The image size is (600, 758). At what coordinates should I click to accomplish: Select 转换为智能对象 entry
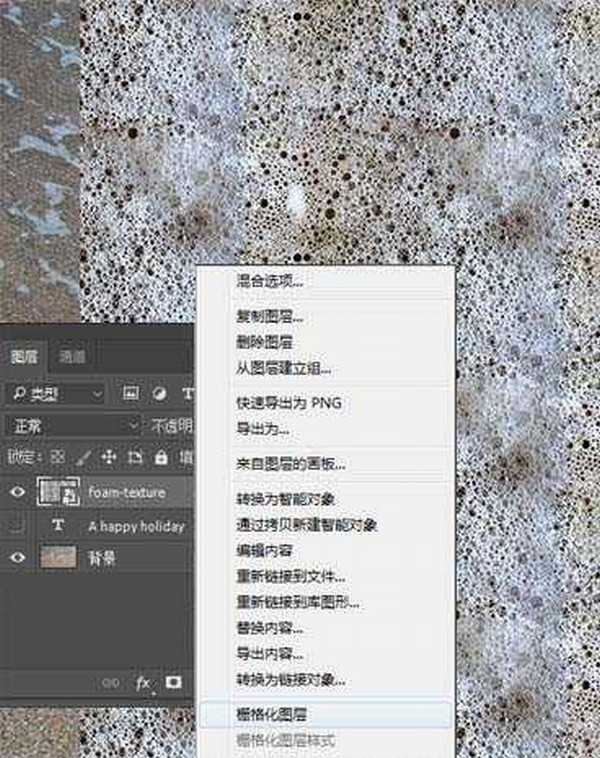pos(285,499)
